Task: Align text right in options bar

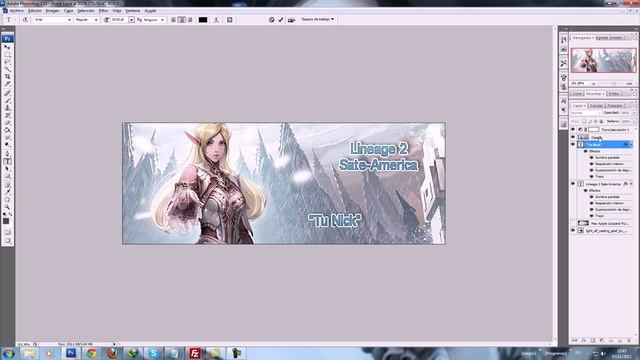Action: (190, 20)
